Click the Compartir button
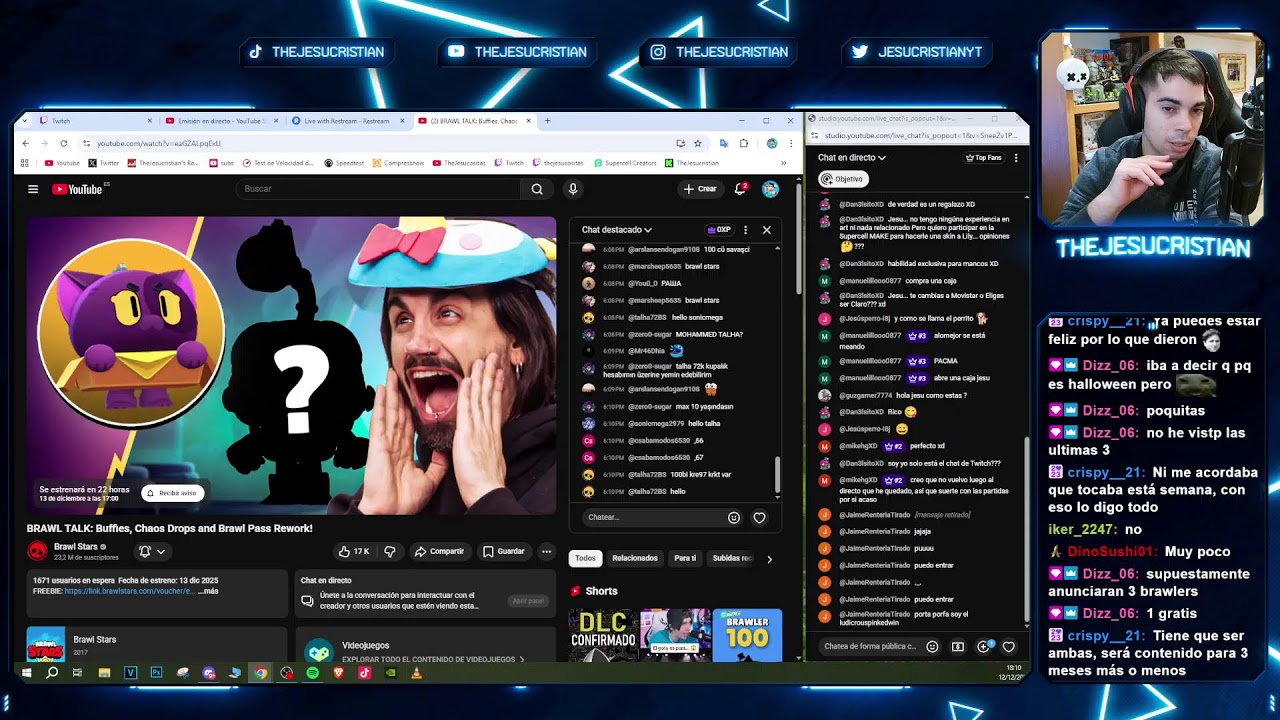This screenshot has width=1280, height=720. [x=439, y=551]
